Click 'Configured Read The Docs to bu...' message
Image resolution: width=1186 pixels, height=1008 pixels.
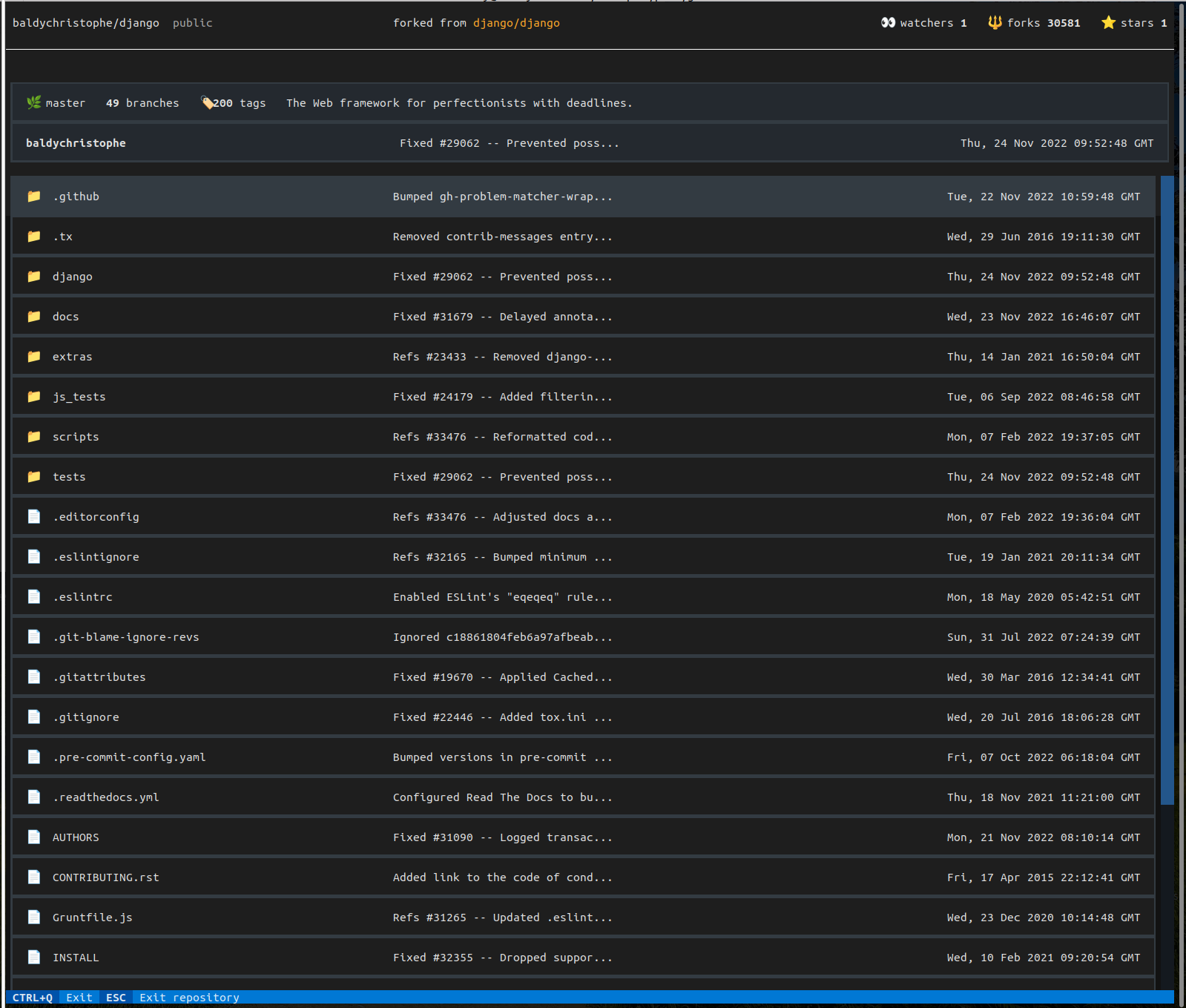(503, 797)
